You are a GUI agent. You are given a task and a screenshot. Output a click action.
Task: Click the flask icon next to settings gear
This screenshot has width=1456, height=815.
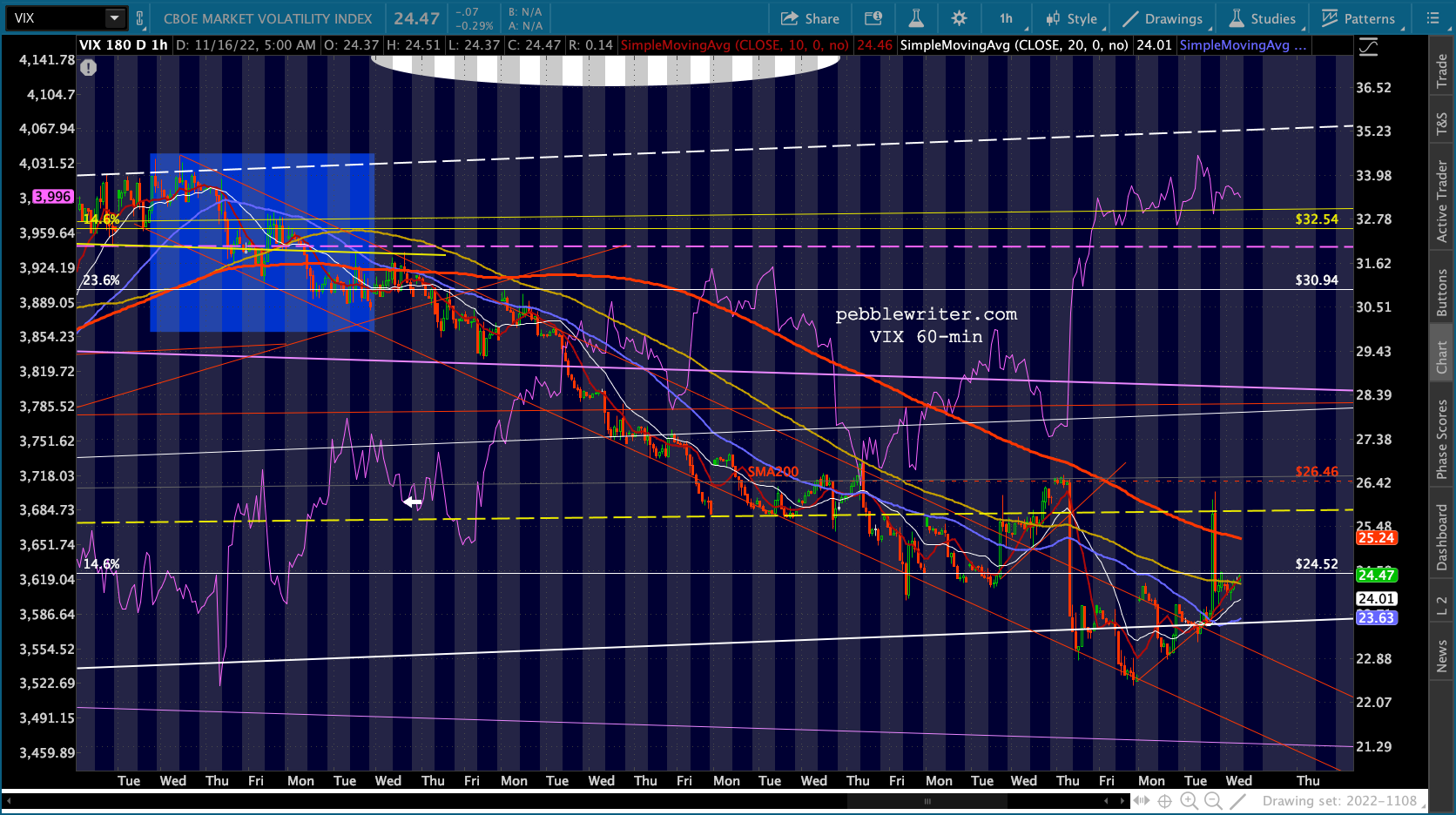point(916,18)
